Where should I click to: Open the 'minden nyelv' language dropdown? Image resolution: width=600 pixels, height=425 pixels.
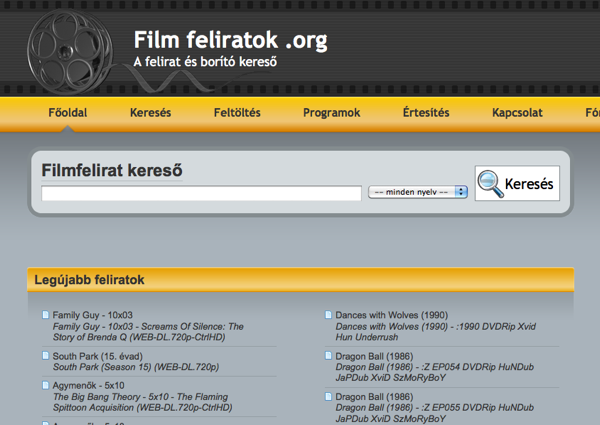click(x=418, y=192)
